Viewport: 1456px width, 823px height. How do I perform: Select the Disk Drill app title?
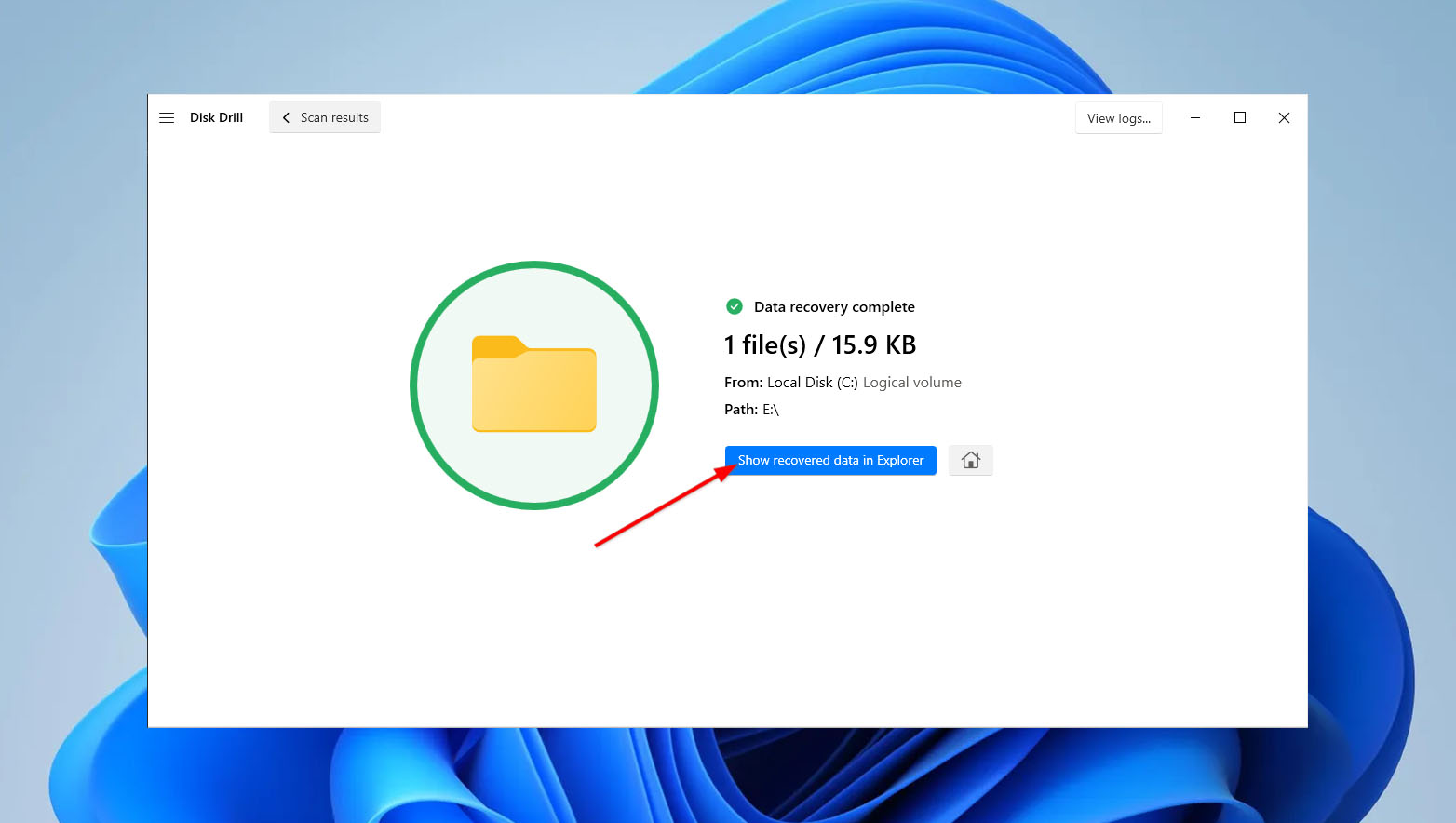[x=216, y=117]
